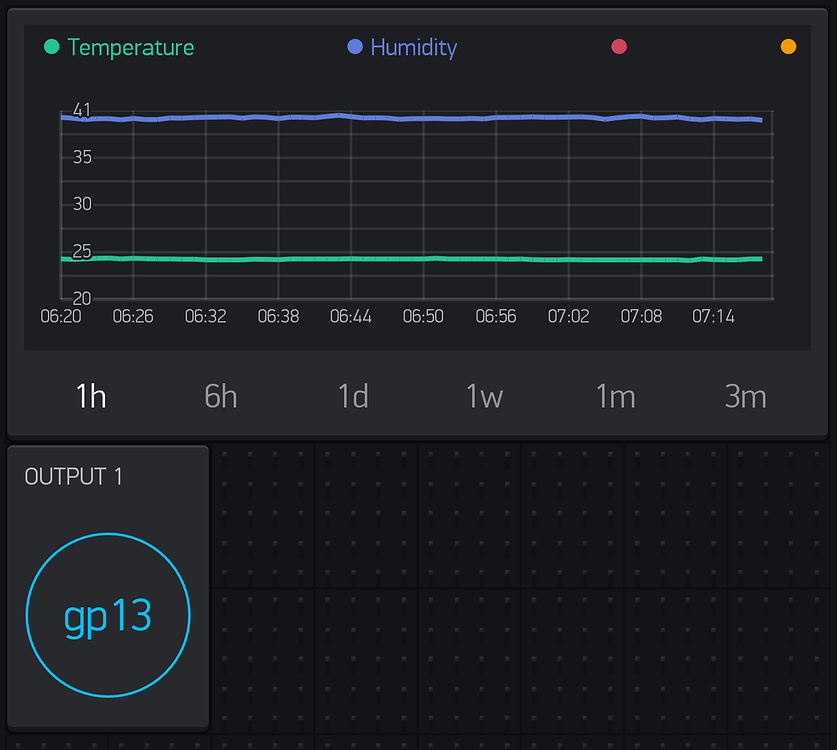The height and width of the screenshot is (750, 837).
Task: Click the OUTPUT 1 widget title
Action: pyautogui.click(x=73, y=477)
